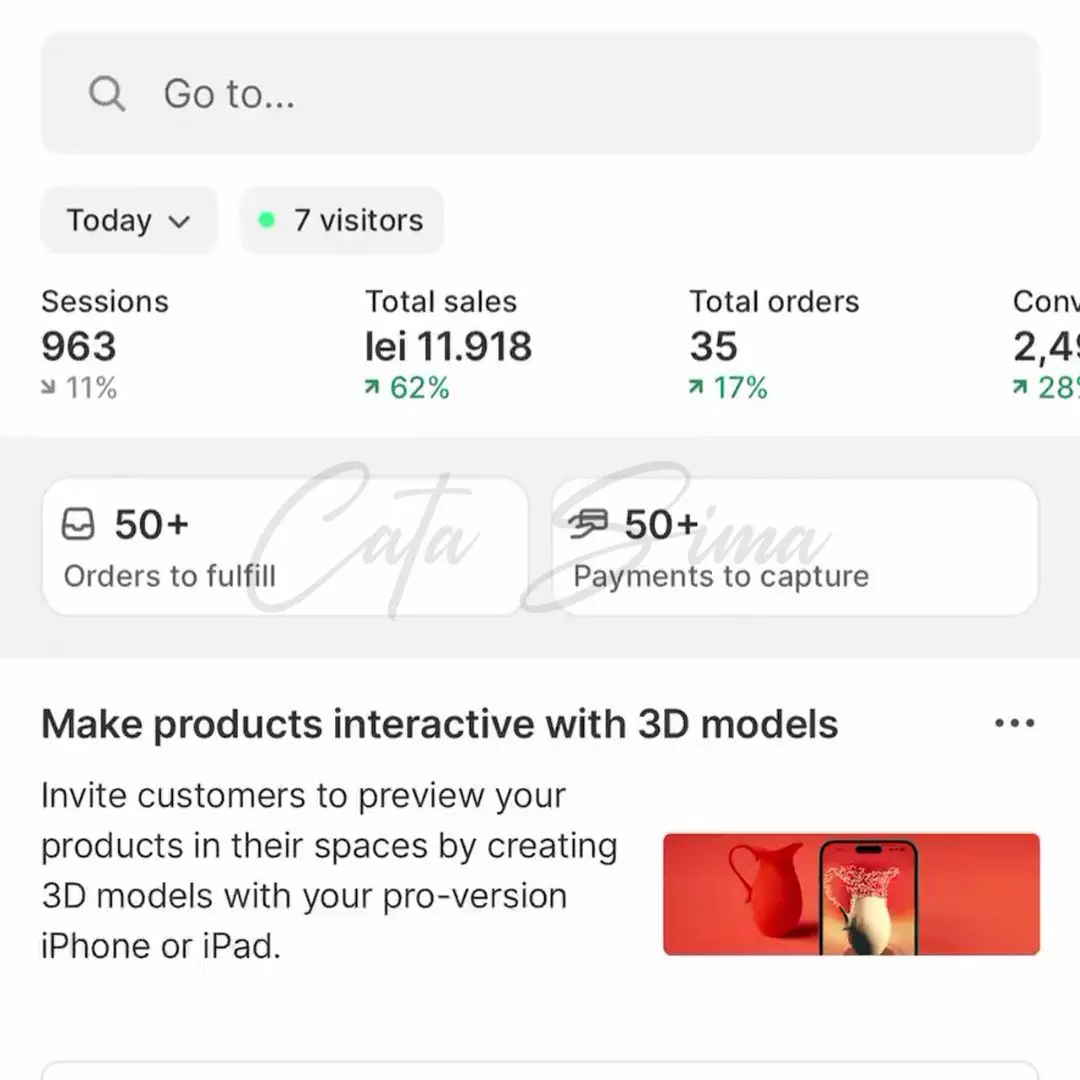The height and width of the screenshot is (1080, 1080).
Task: Click the Go to search field
Action: [x=540, y=94]
